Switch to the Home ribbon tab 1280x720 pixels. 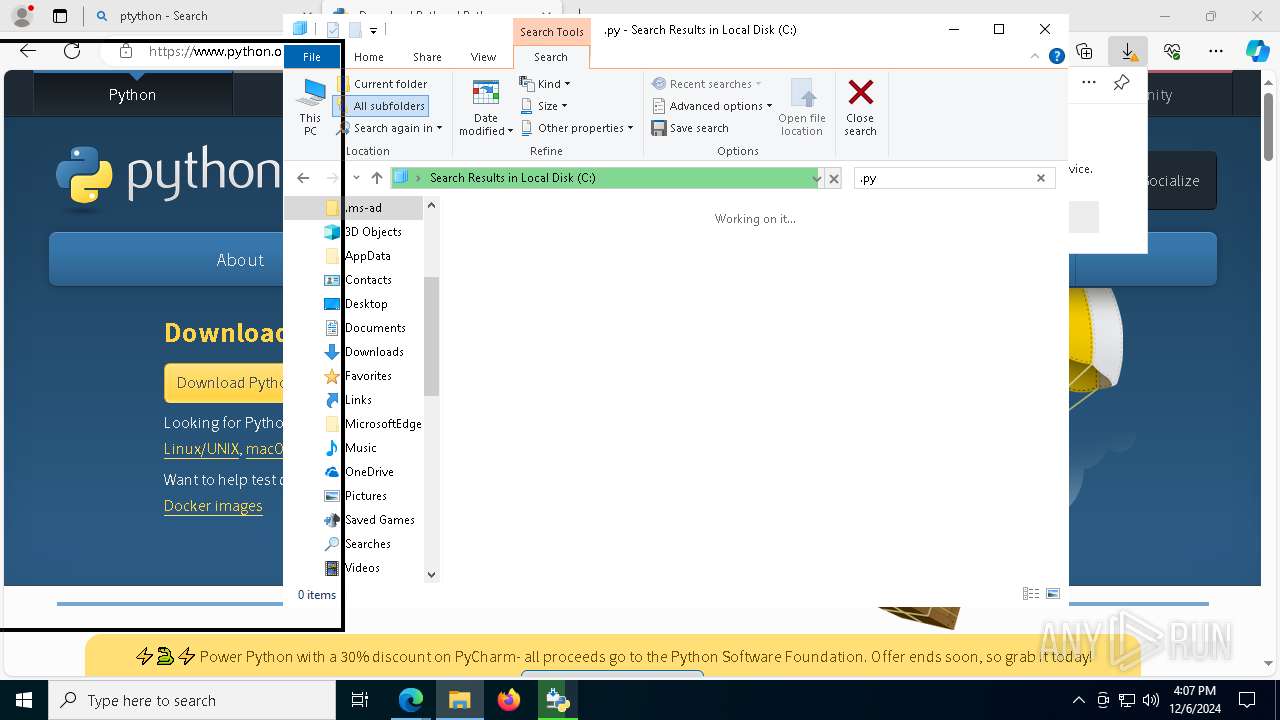pos(368,57)
